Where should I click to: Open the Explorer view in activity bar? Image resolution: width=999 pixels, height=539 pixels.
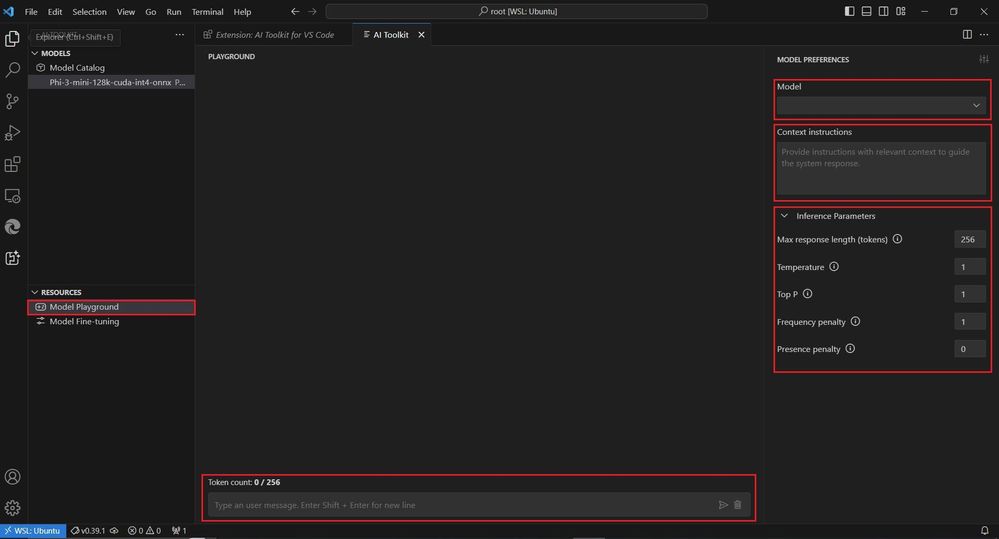pyautogui.click(x=12, y=39)
